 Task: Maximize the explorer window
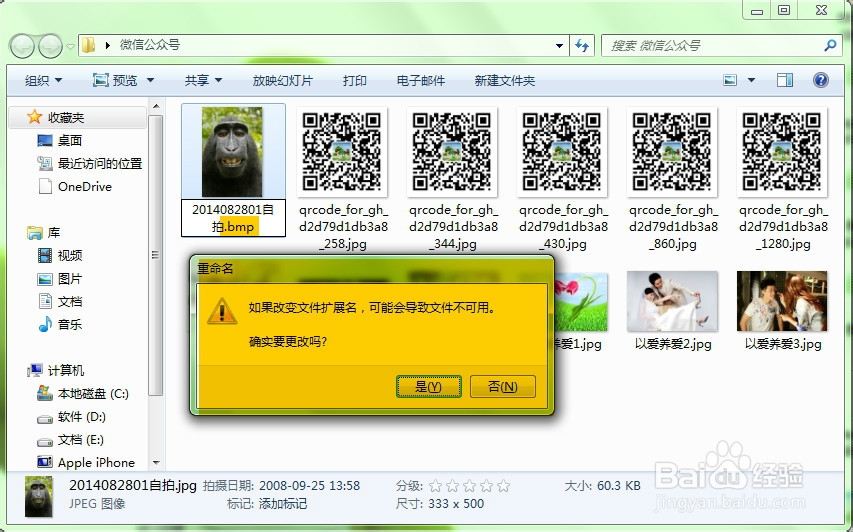tap(784, 10)
